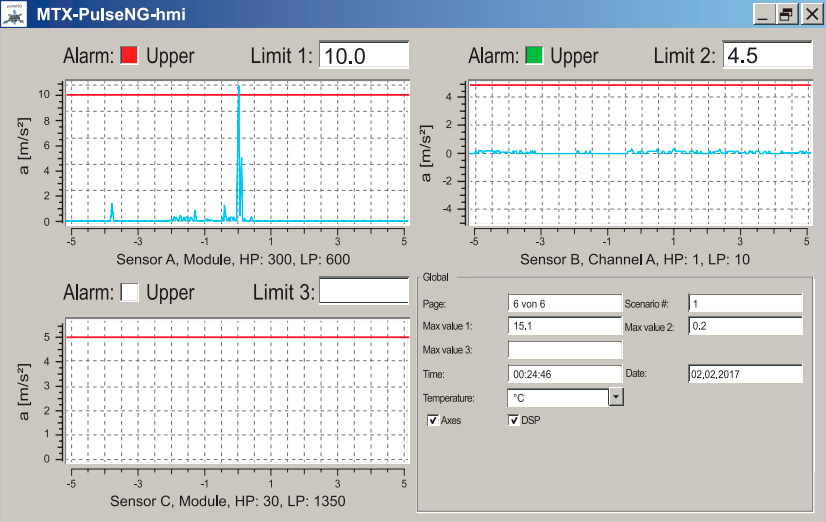Image resolution: width=826 pixels, height=522 pixels.
Task: Toggle the Axes checkbox
Action: click(434, 421)
